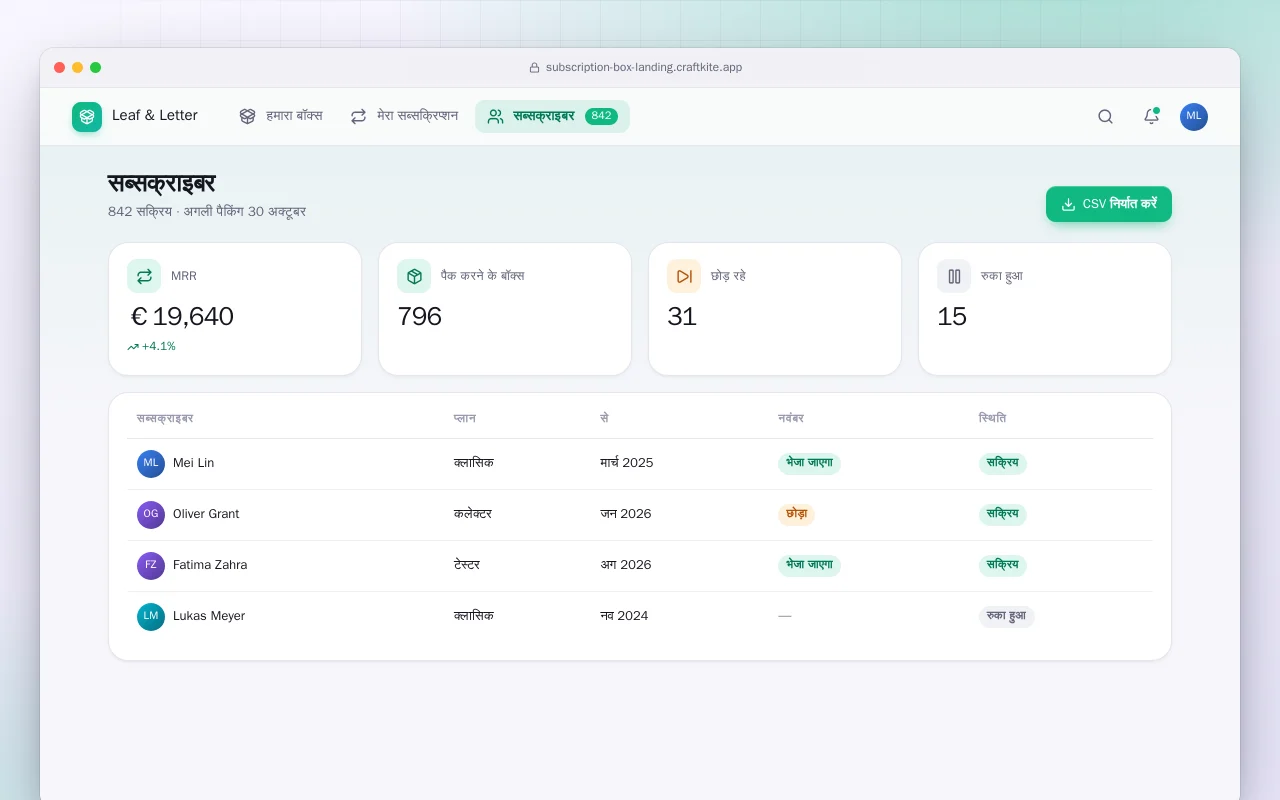Click Fatima Zahra's सक्रिय status badge
This screenshot has width=1280, height=800.
[x=1003, y=566]
